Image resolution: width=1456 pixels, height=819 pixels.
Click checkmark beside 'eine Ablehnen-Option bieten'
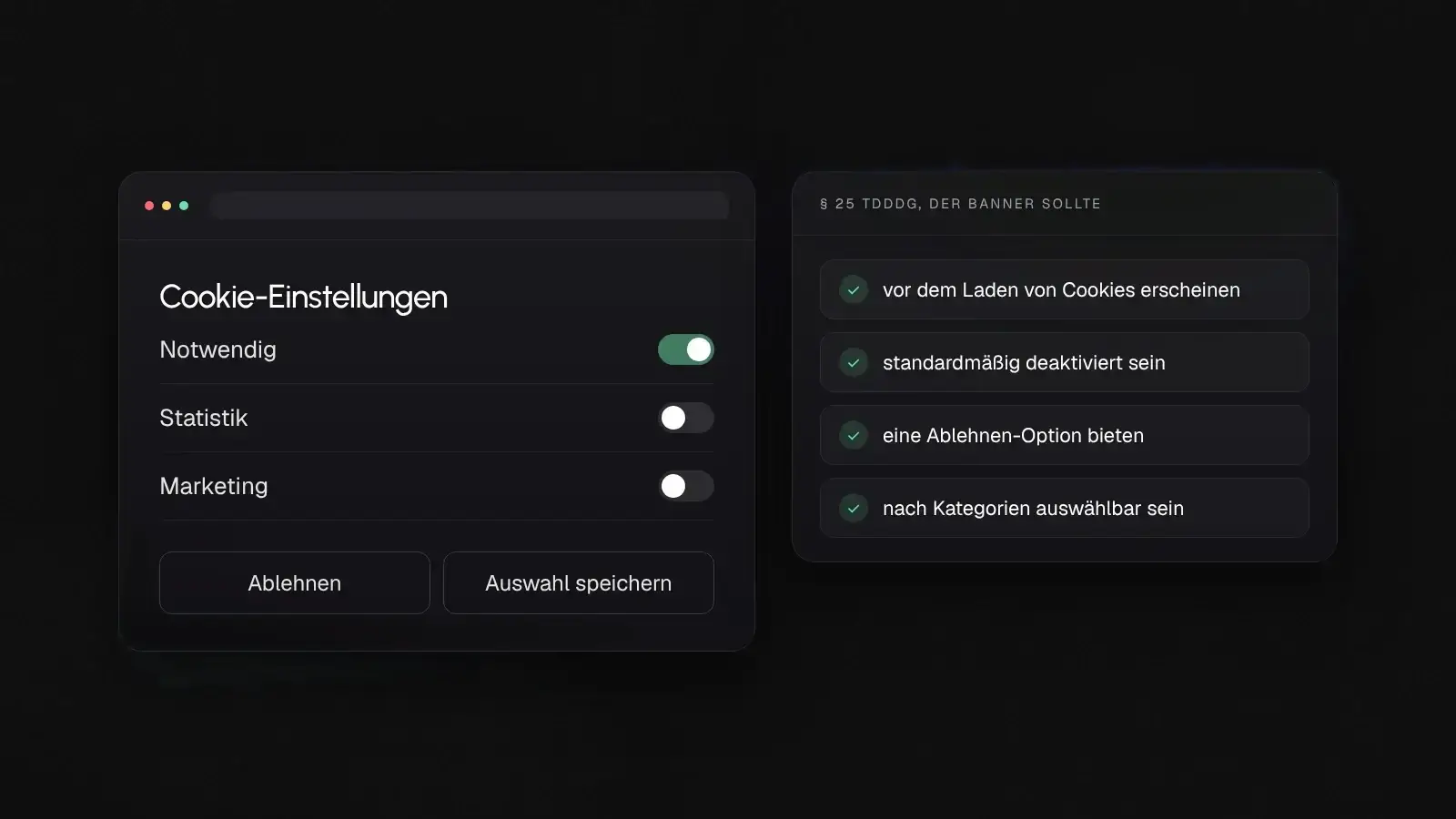(854, 436)
